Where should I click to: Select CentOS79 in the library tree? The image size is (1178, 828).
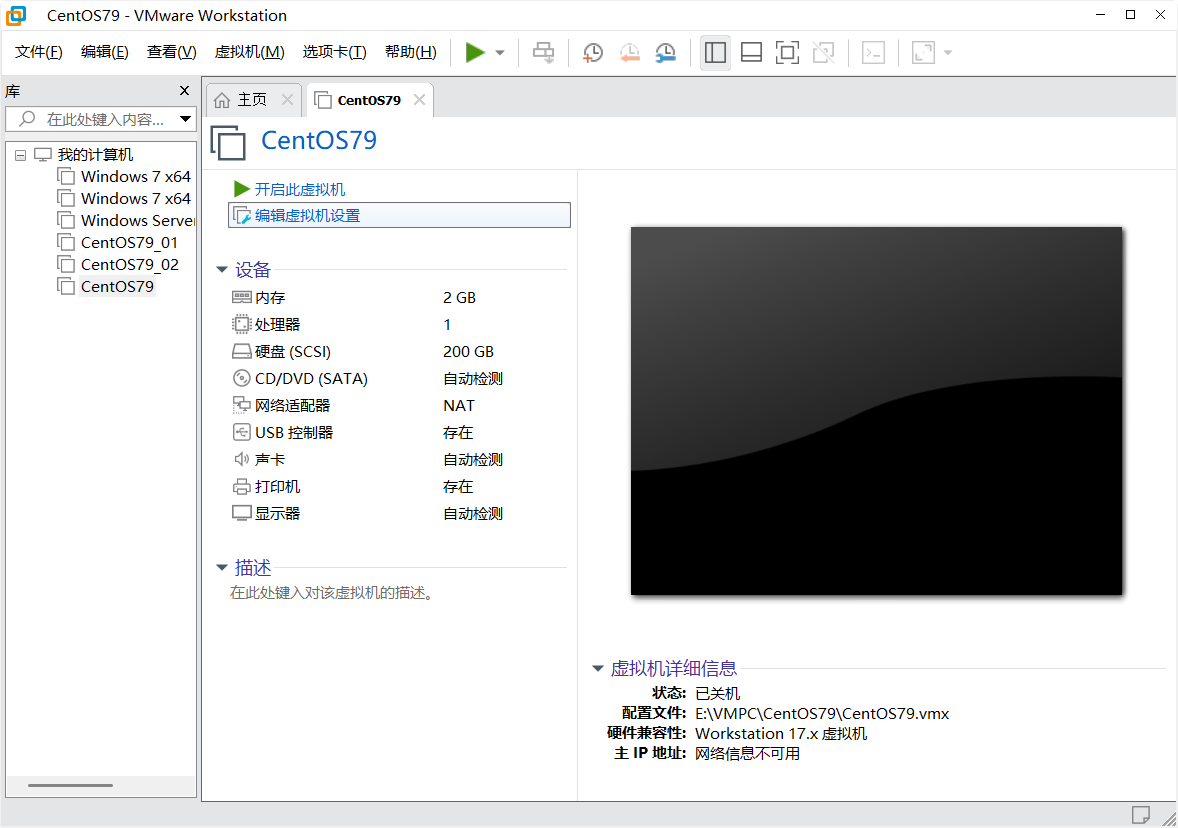(x=116, y=286)
